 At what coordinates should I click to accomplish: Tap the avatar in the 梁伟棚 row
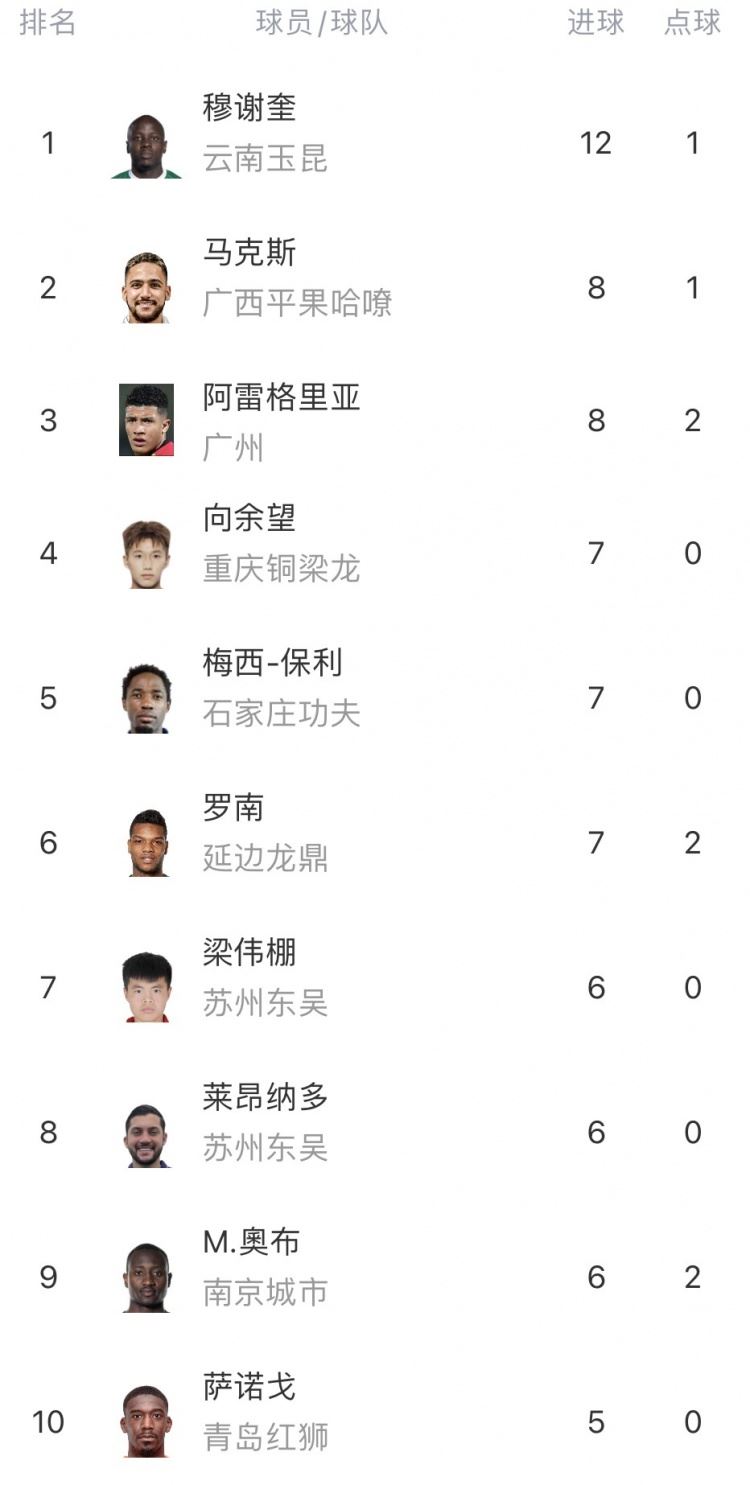pos(146,987)
